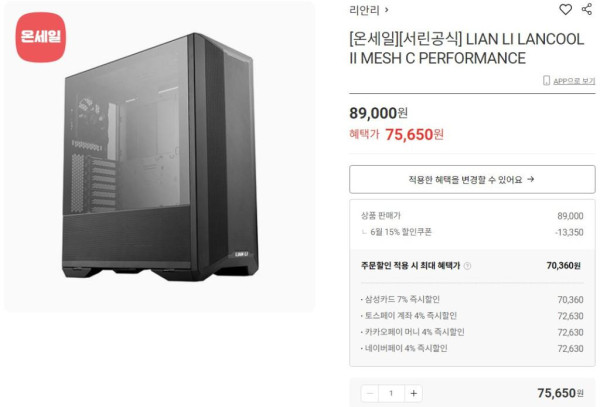Open the APP으로 보기 link

(x=574, y=81)
